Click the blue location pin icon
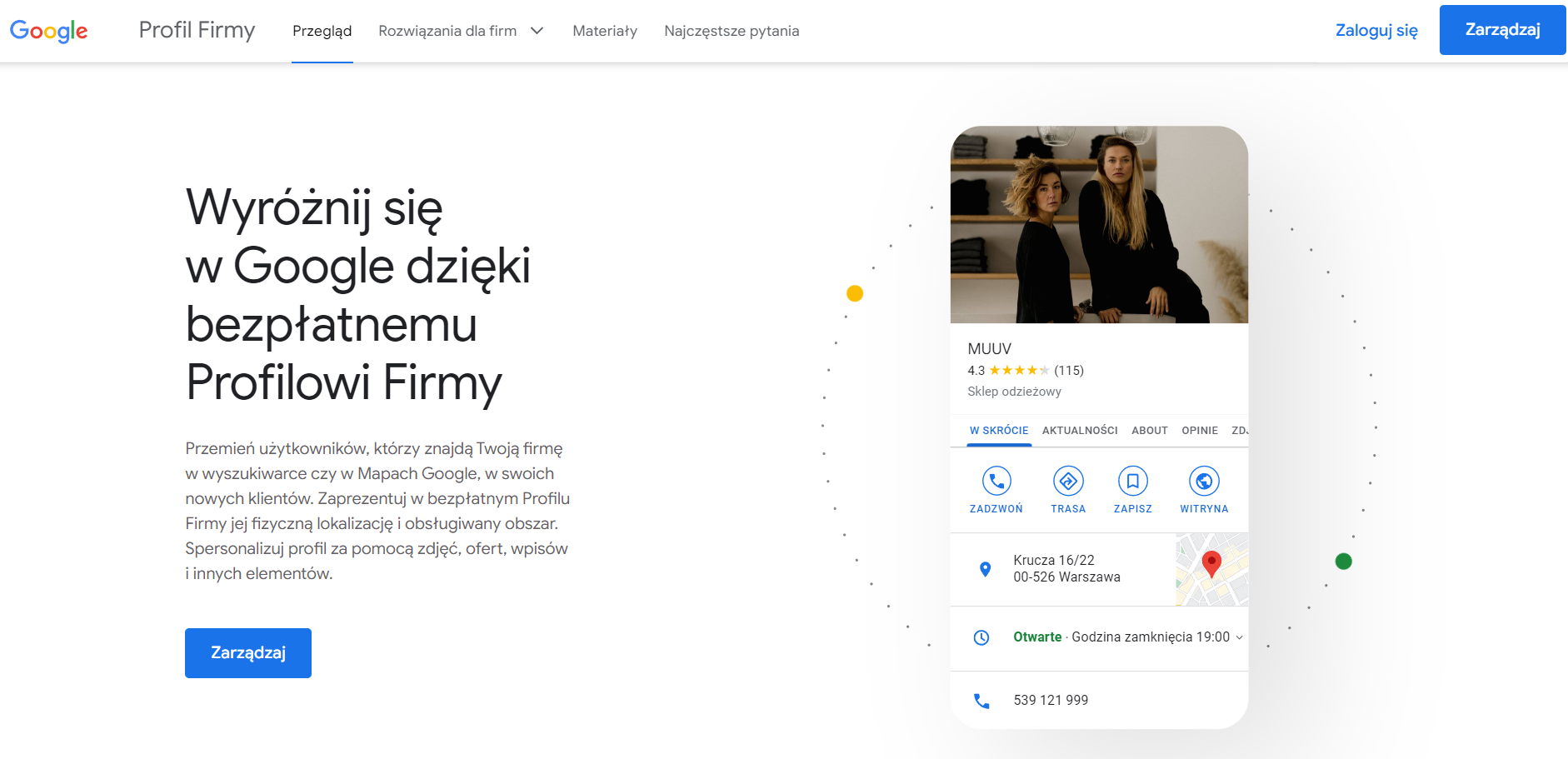This screenshot has height=759, width=1568. coord(985,569)
